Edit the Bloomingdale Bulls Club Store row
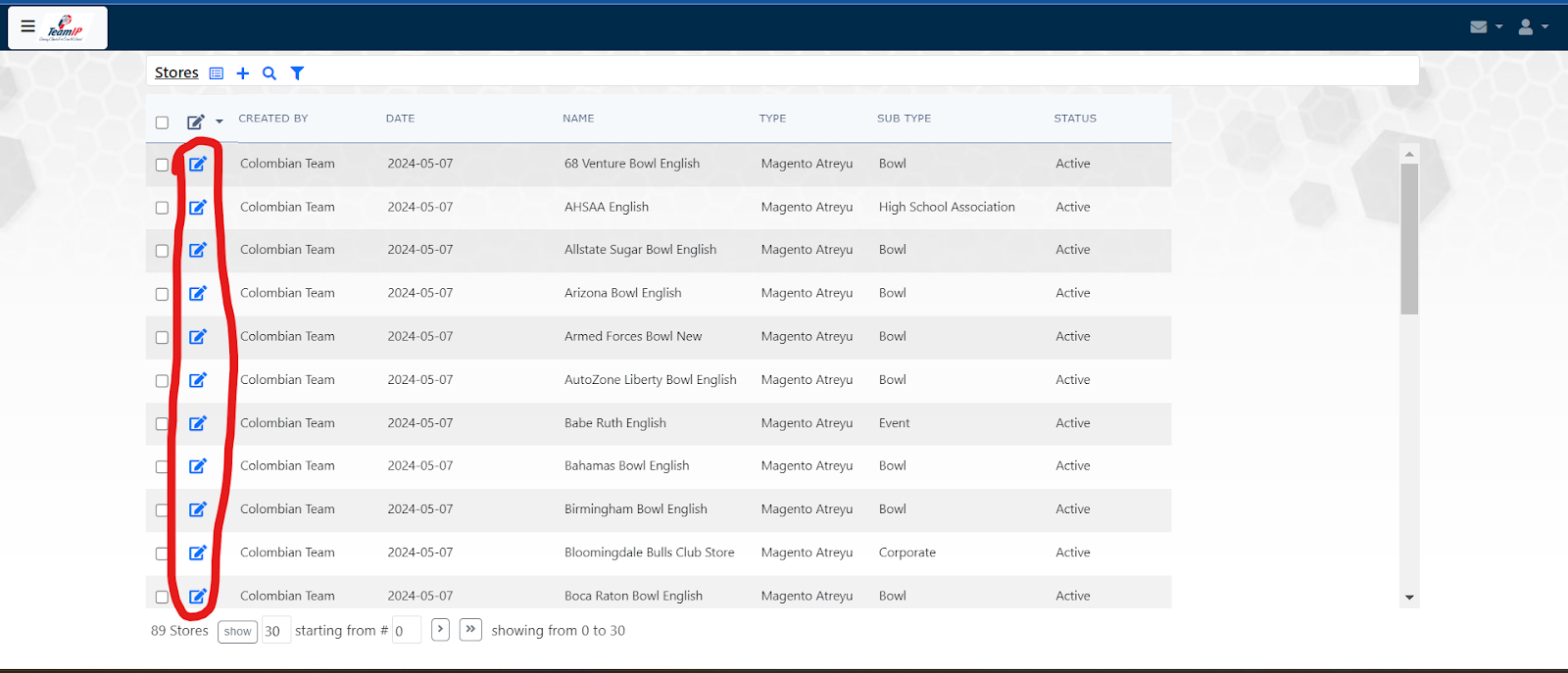The height and width of the screenshot is (673, 1568). 198,553
